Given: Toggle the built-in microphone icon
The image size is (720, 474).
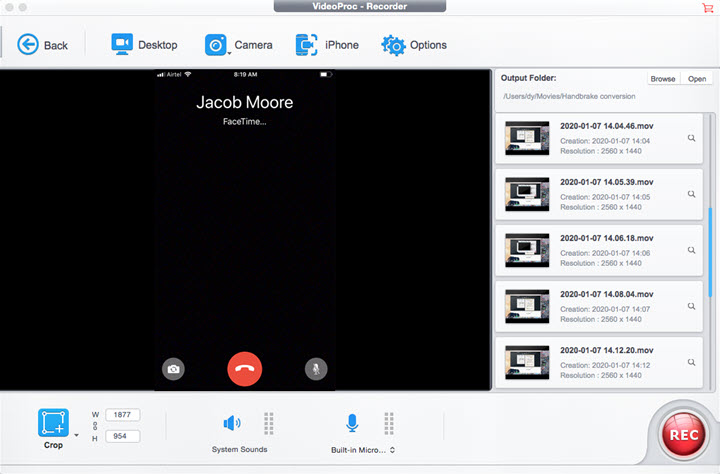Looking at the screenshot, I should pyautogui.click(x=352, y=423).
